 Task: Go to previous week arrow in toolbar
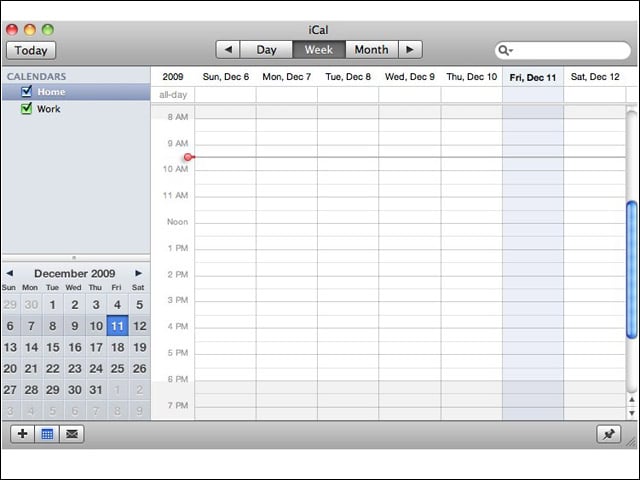click(228, 49)
